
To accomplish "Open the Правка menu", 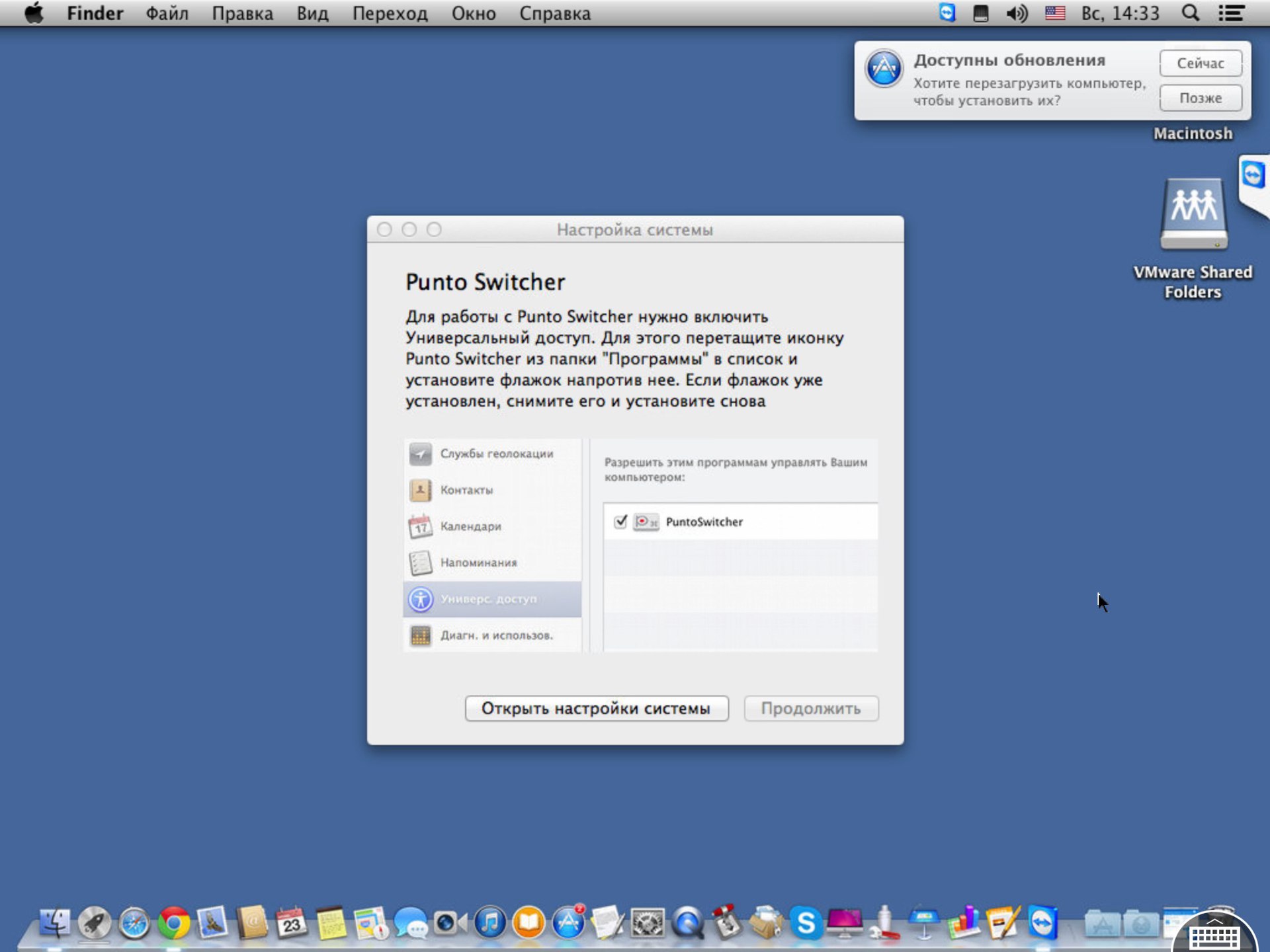I will pos(242,13).
